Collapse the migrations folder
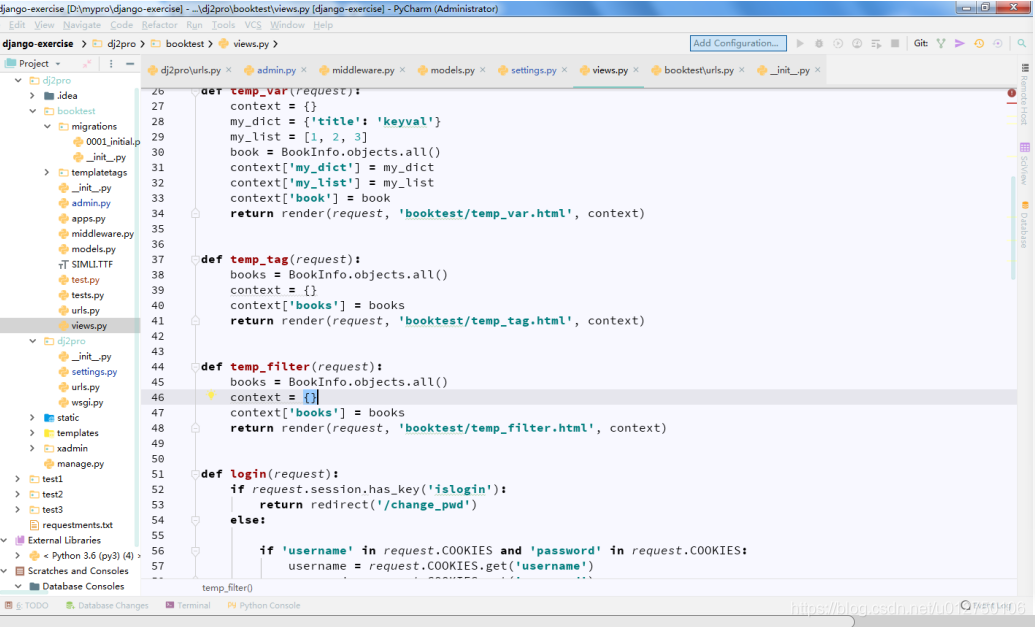The height and width of the screenshot is (627, 1035). (45, 126)
